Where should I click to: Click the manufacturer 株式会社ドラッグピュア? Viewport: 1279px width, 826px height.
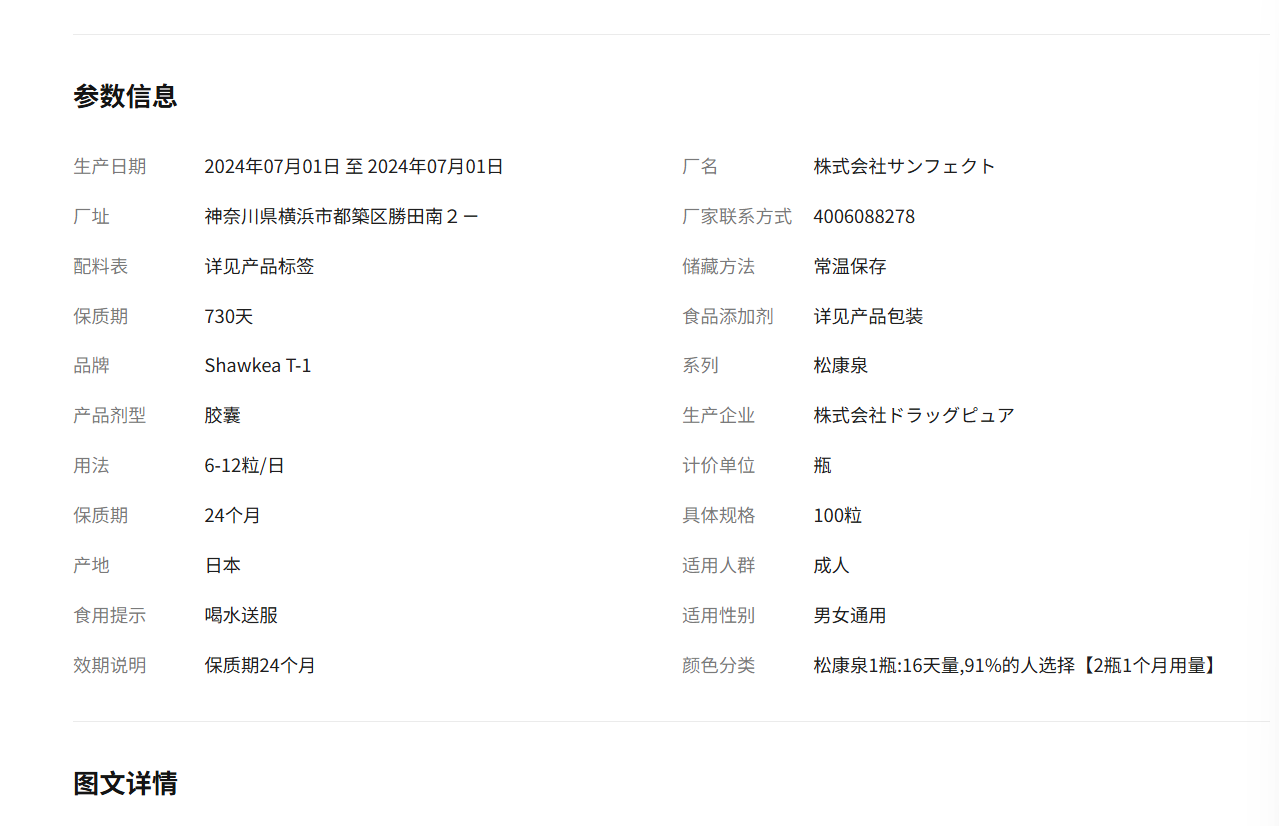point(914,416)
